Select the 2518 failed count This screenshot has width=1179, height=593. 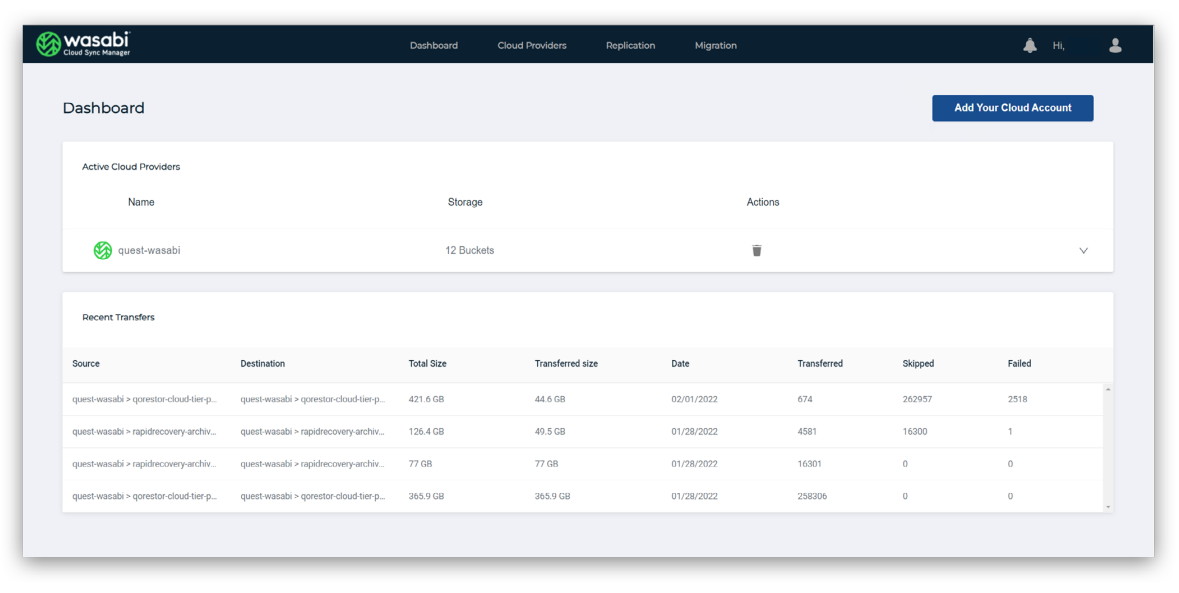pyautogui.click(x=1017, y=399)
